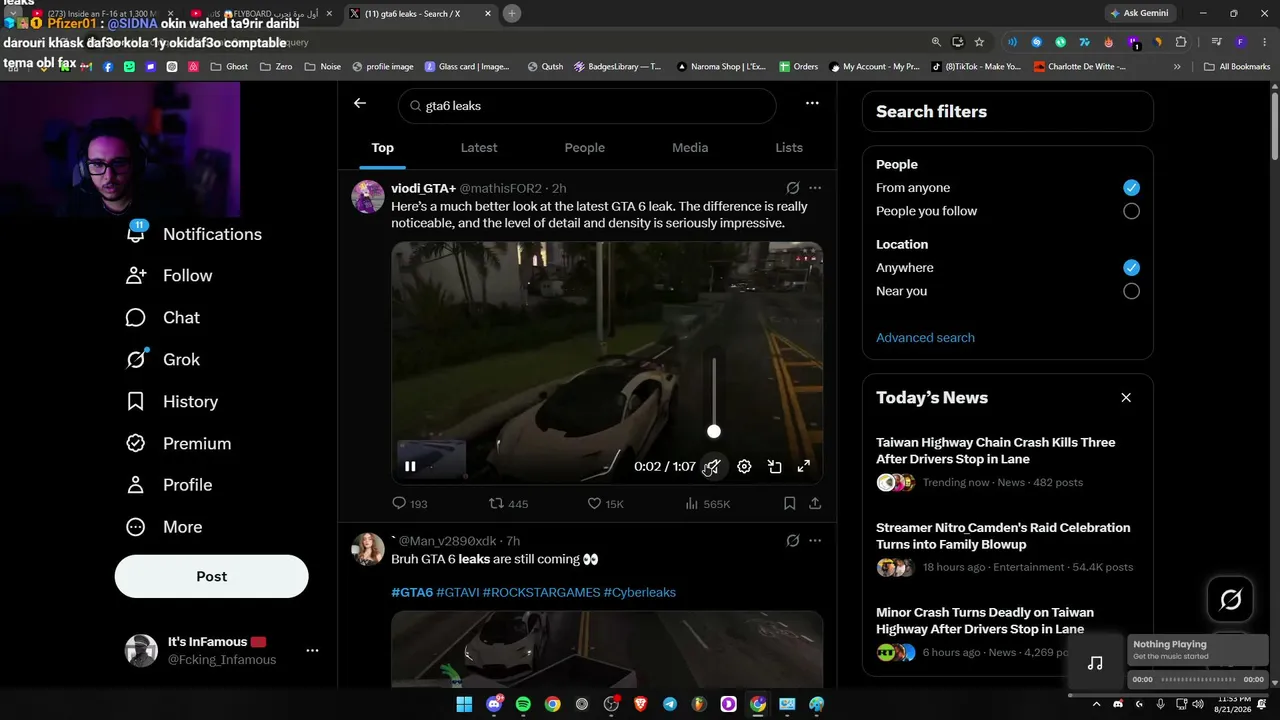Switch to the Top tab
1280x720 pixels.
[383, 148]
